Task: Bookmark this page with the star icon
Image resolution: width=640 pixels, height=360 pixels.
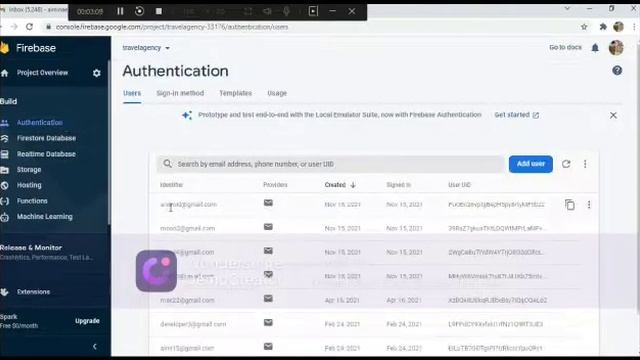Action: 584,27
